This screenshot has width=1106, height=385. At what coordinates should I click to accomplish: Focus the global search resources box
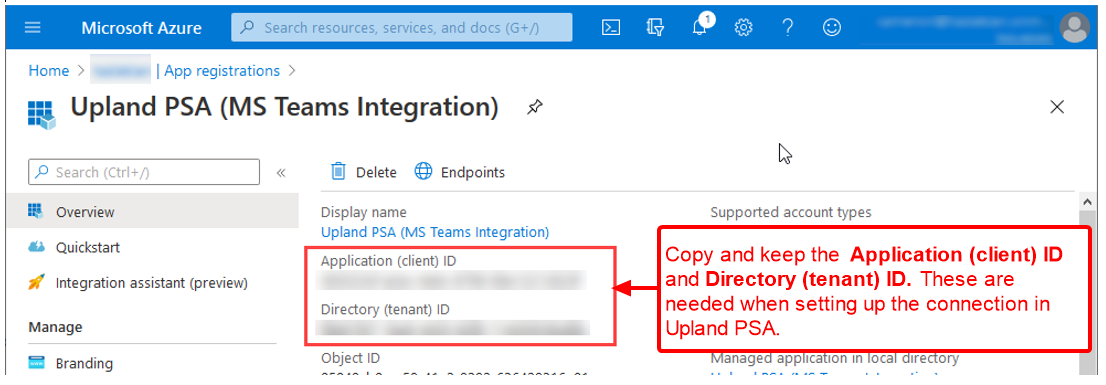coord(402,28)
